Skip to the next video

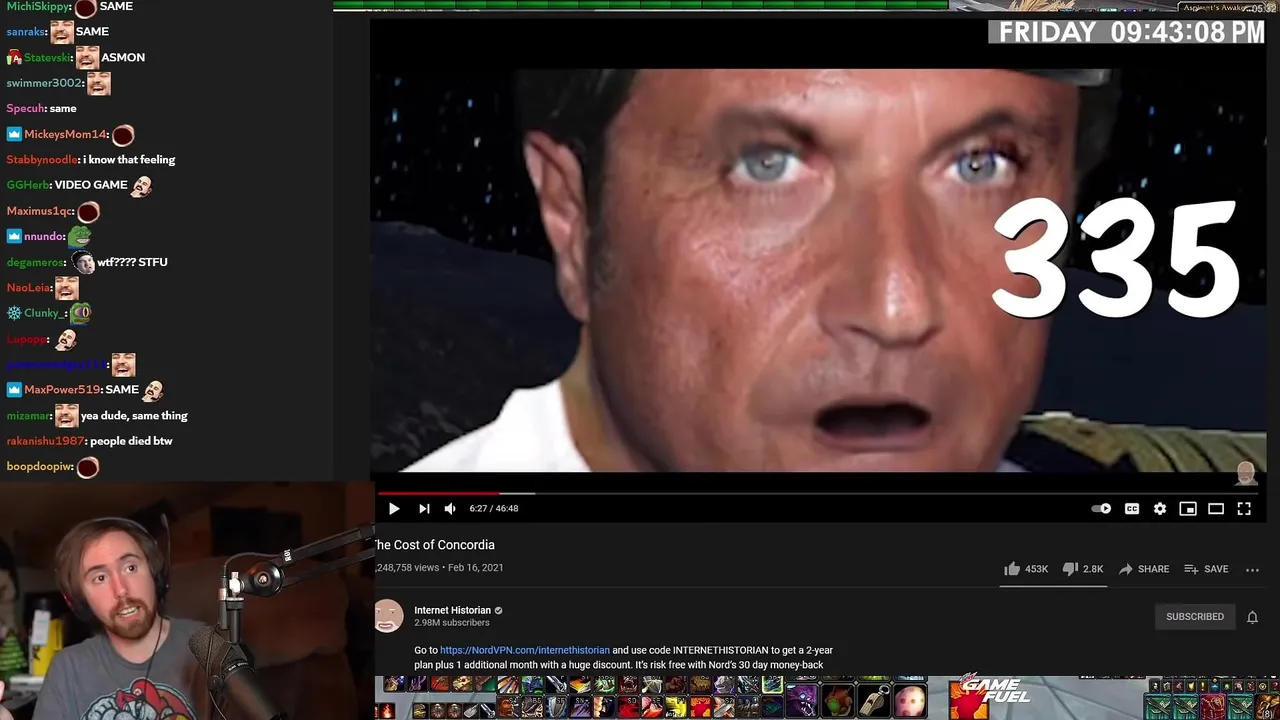[424, 509]
